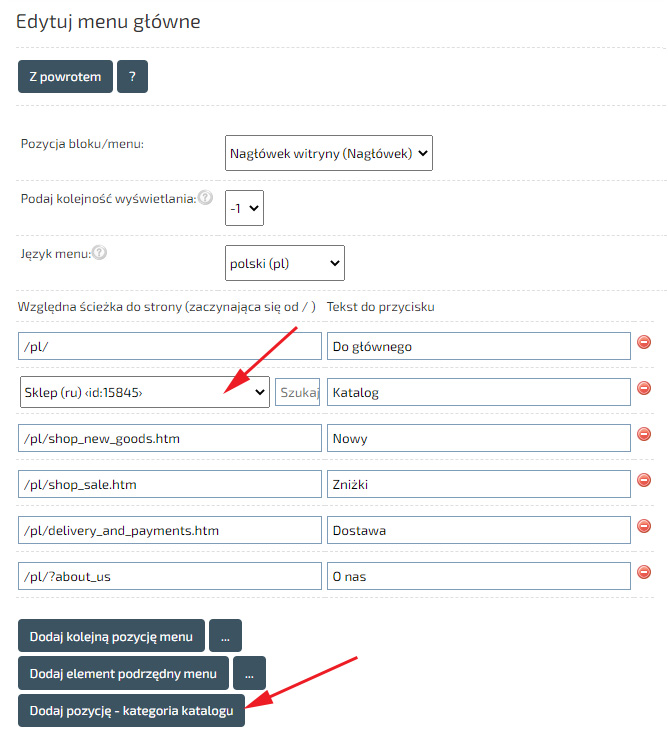This screenshot has width=668, height=733.
Task: Delete the 'O nas' menu row
Action: pos(644,572)
